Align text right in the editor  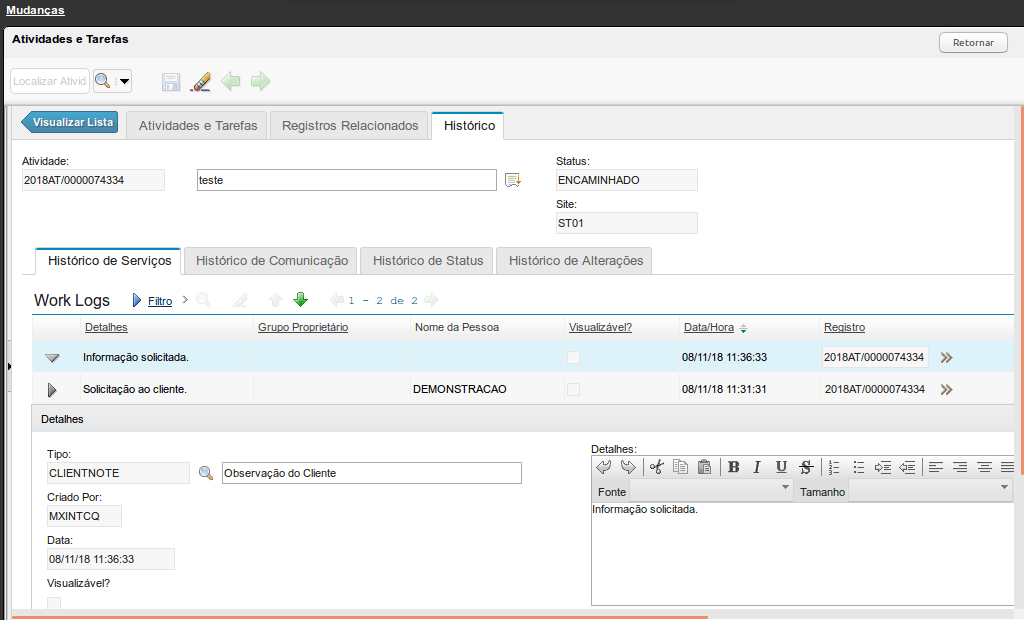coord(960,467)
